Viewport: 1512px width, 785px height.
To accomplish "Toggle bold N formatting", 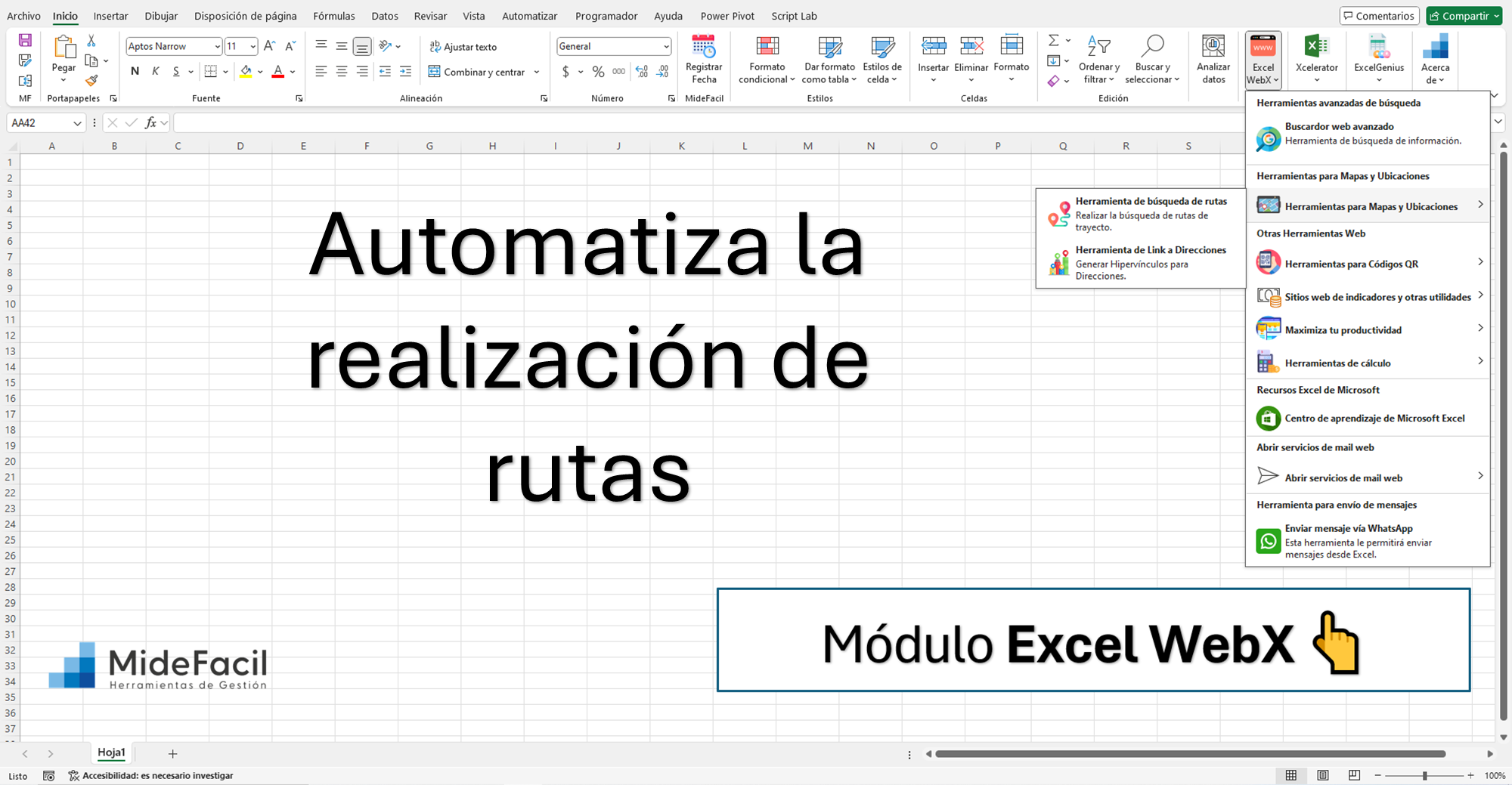I will coord(135,72).
